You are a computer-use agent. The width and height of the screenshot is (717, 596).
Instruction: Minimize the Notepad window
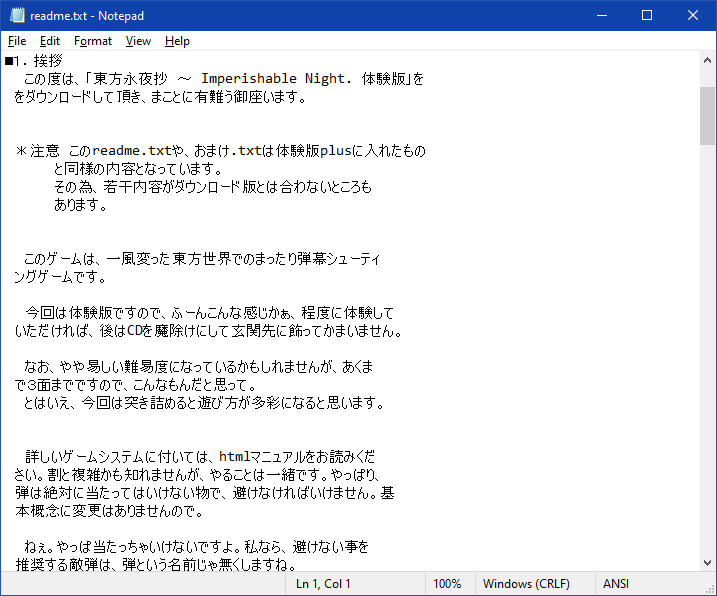pyautogui.click(x=602, y=16)
